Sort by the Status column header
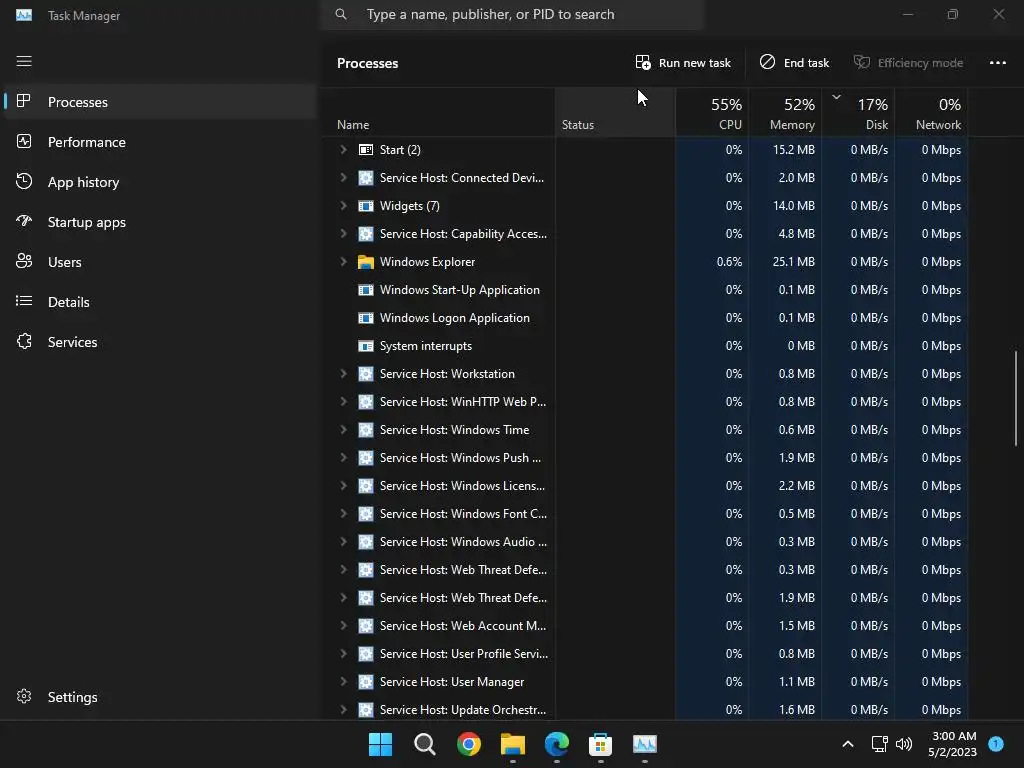The width and height of the screenshot is (1024, 768). (615, 112)
